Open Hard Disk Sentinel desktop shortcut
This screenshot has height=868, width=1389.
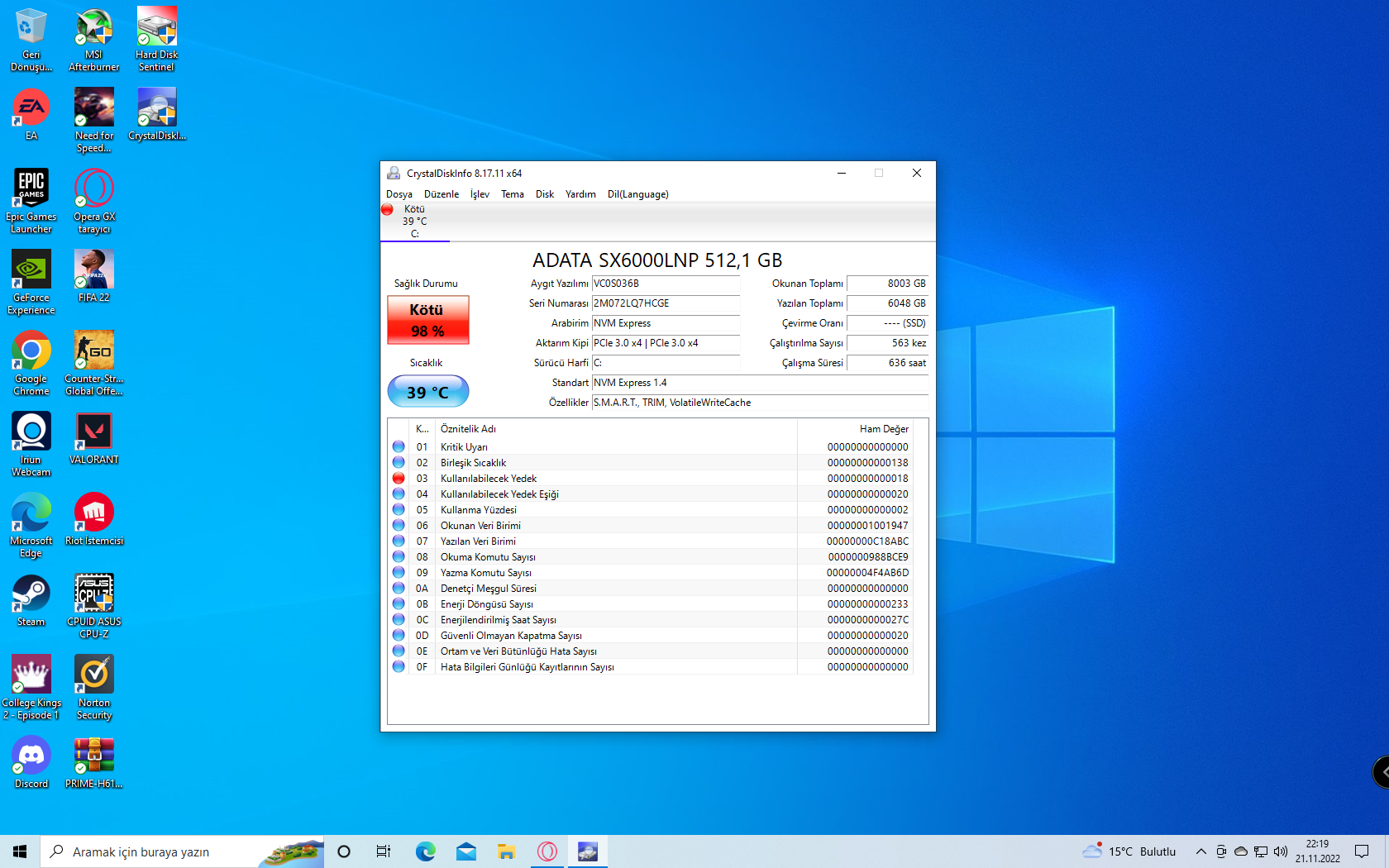pos(156,29)
